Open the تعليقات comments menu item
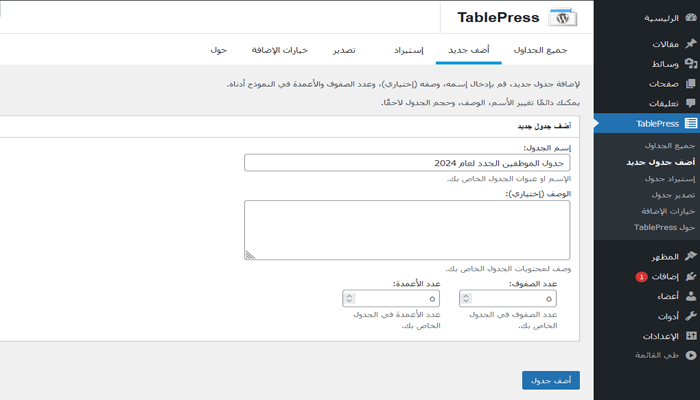 coord(647,103)
